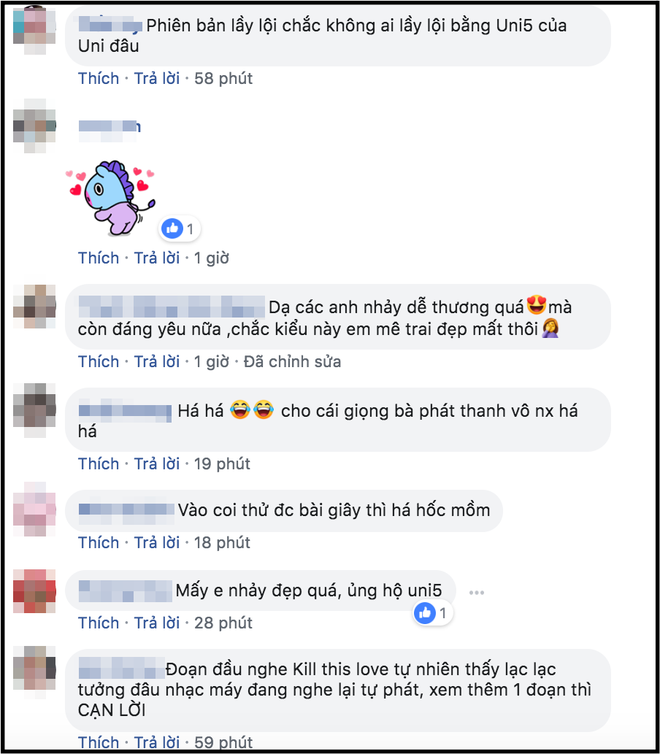This screenshot has height=754, width=660.
Task: Click Thích under the sticker comment
Action: [99, 258]
